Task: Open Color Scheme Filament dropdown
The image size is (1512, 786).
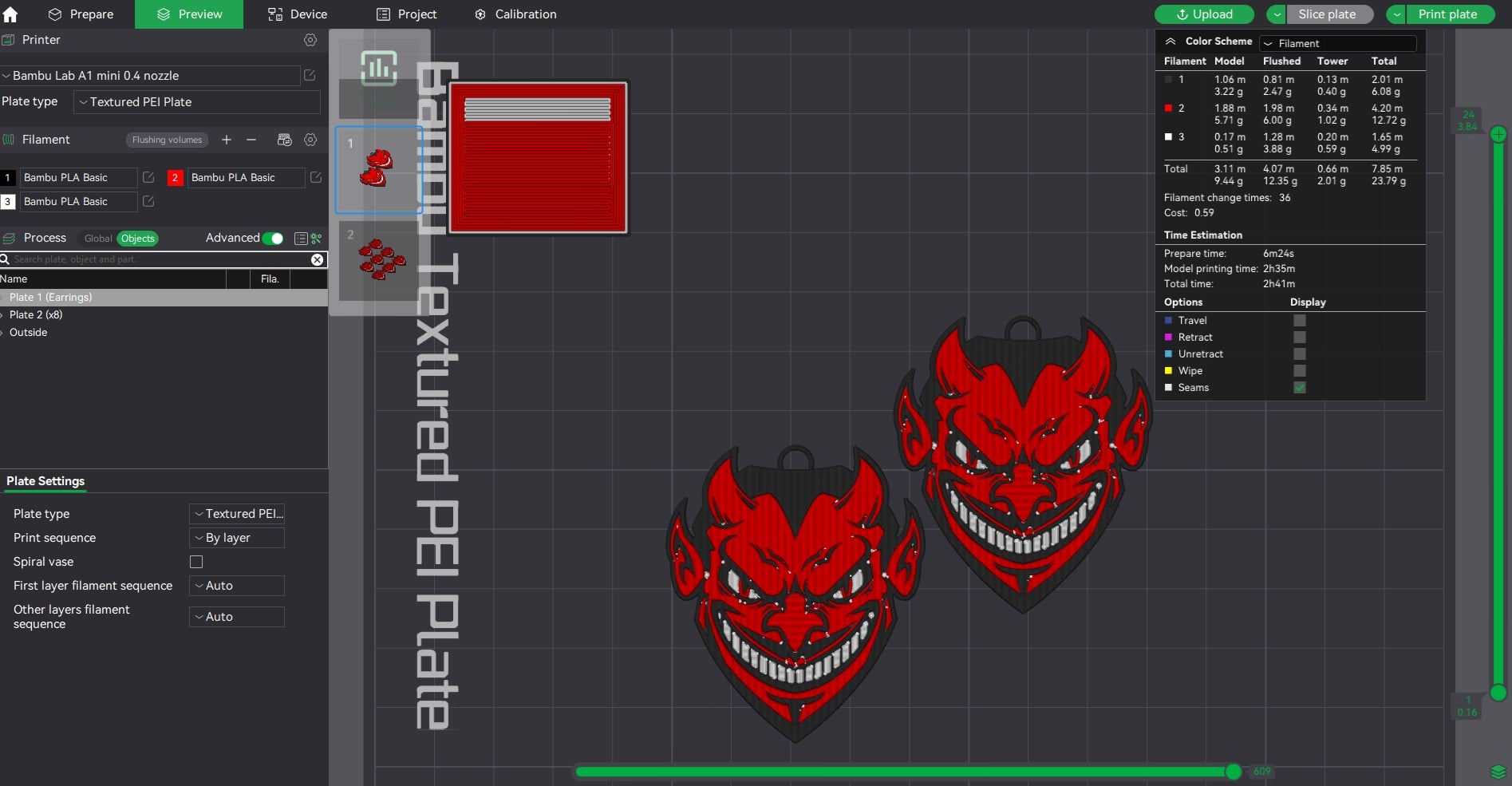Action: 1337,43
